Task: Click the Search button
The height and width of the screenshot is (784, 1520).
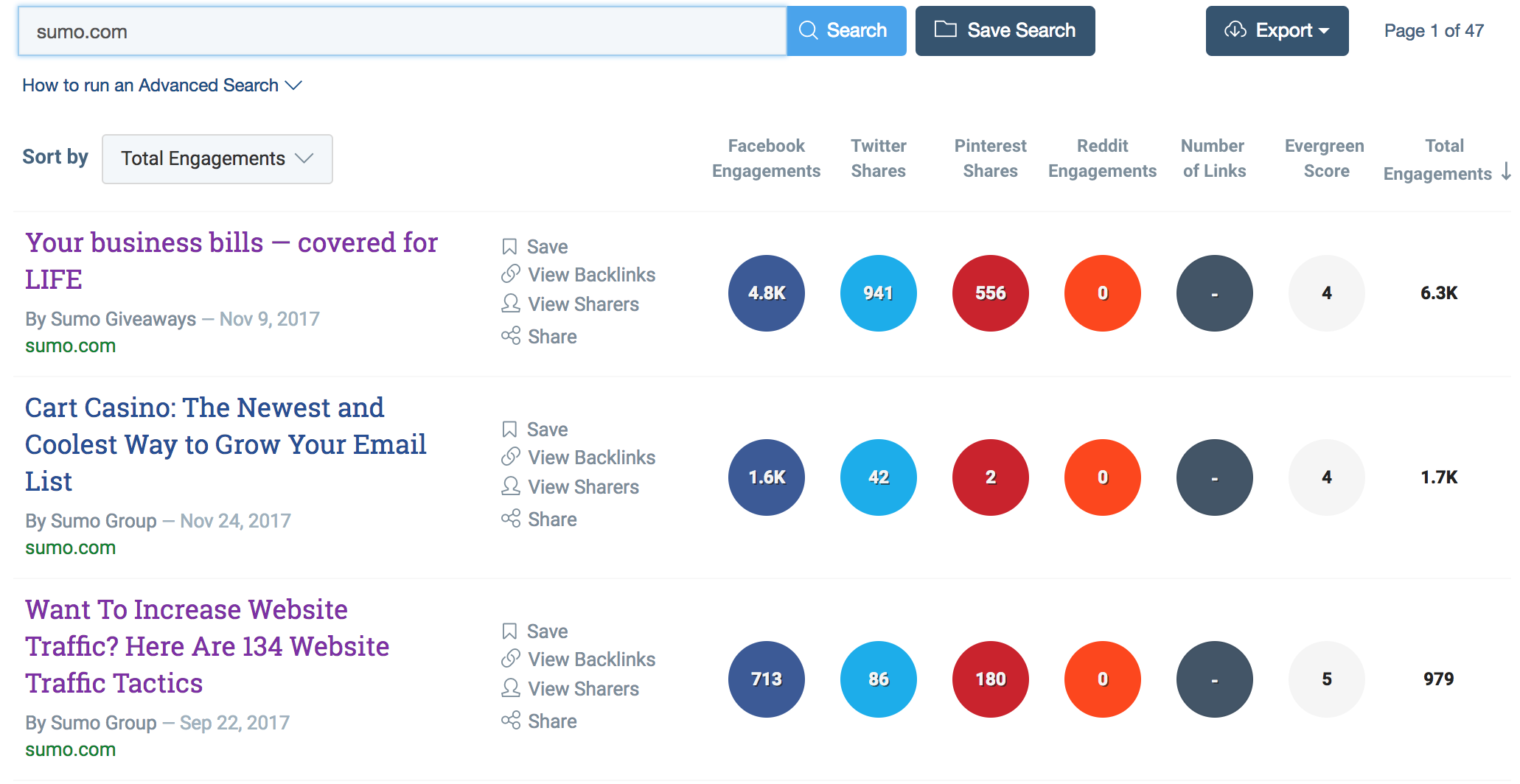Action: [846, 31]
